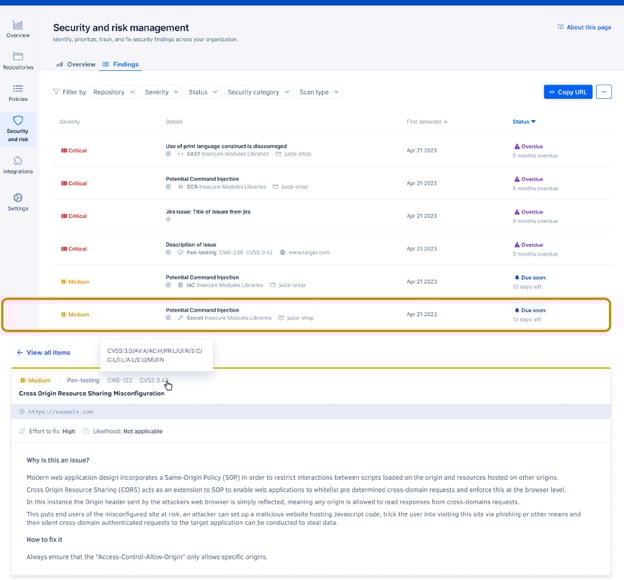Click the About this page book icon
Viewport: 624px width, 580px height.
560,27
